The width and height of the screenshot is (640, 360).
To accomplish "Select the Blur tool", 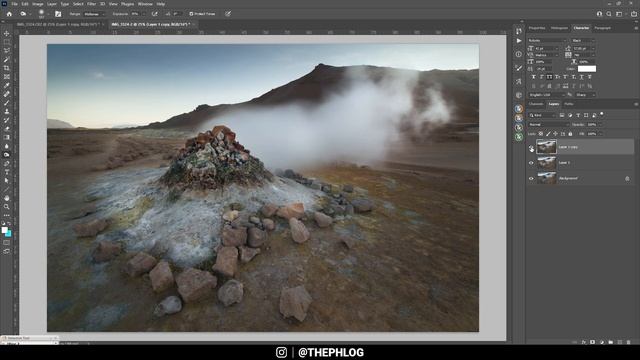I will click(x=7, y=146).
